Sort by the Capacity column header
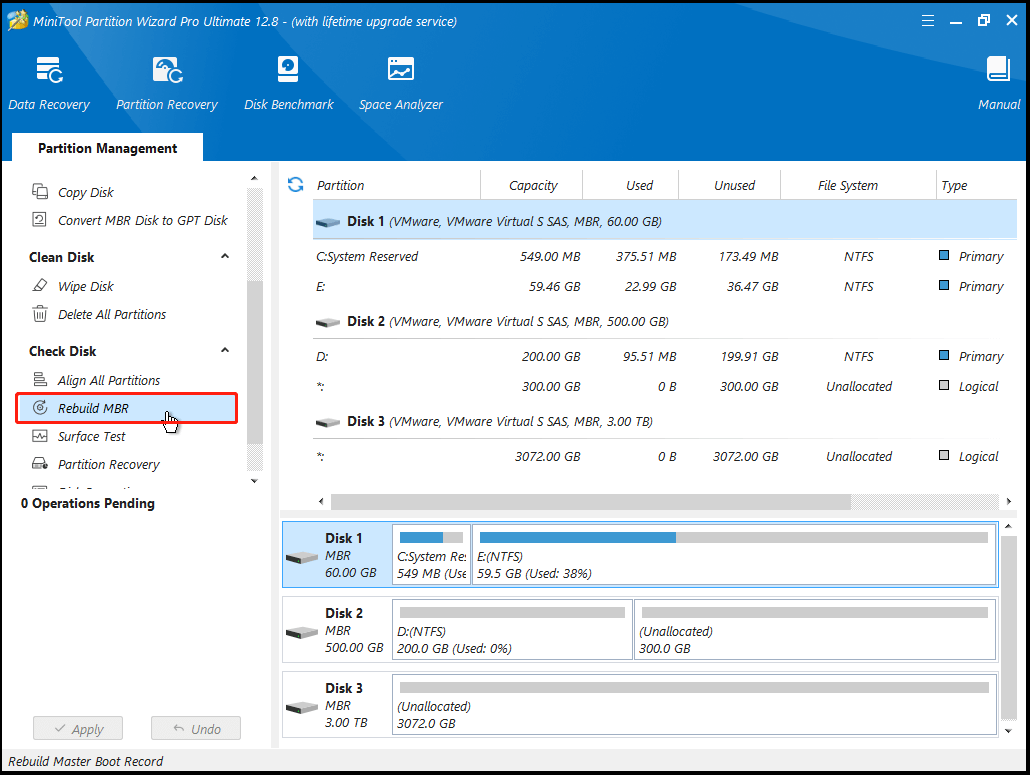This screenshot has height=775, width=1030. coord(532,185)
